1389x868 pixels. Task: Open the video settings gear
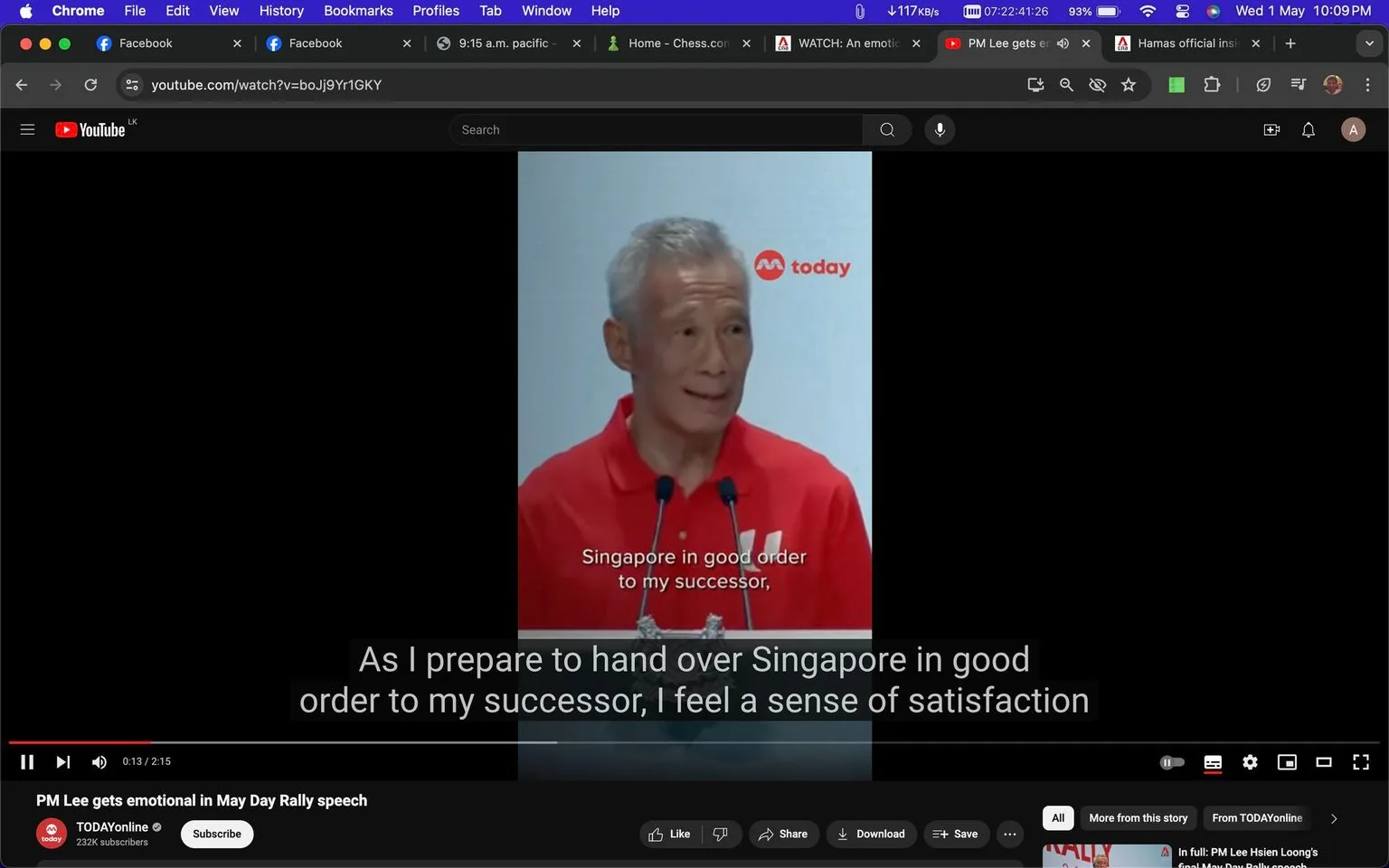tap(1250, 762)
